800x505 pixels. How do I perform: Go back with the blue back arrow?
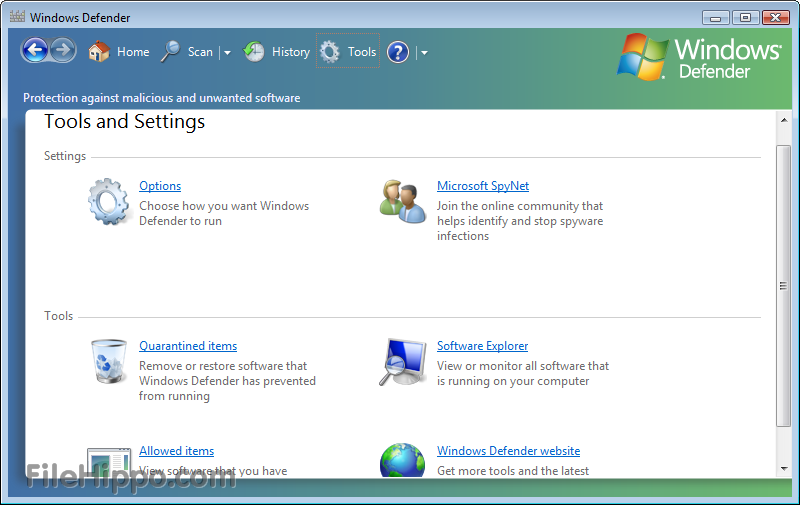tap(35, 50)
